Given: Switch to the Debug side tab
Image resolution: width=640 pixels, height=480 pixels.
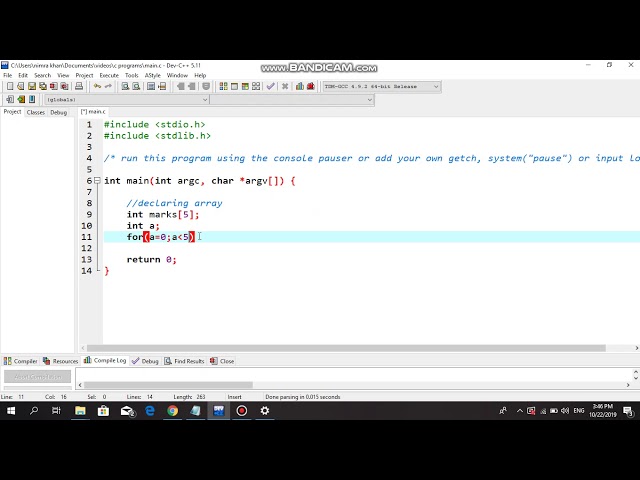Looking at the screenshot, I should coord(58,112).
